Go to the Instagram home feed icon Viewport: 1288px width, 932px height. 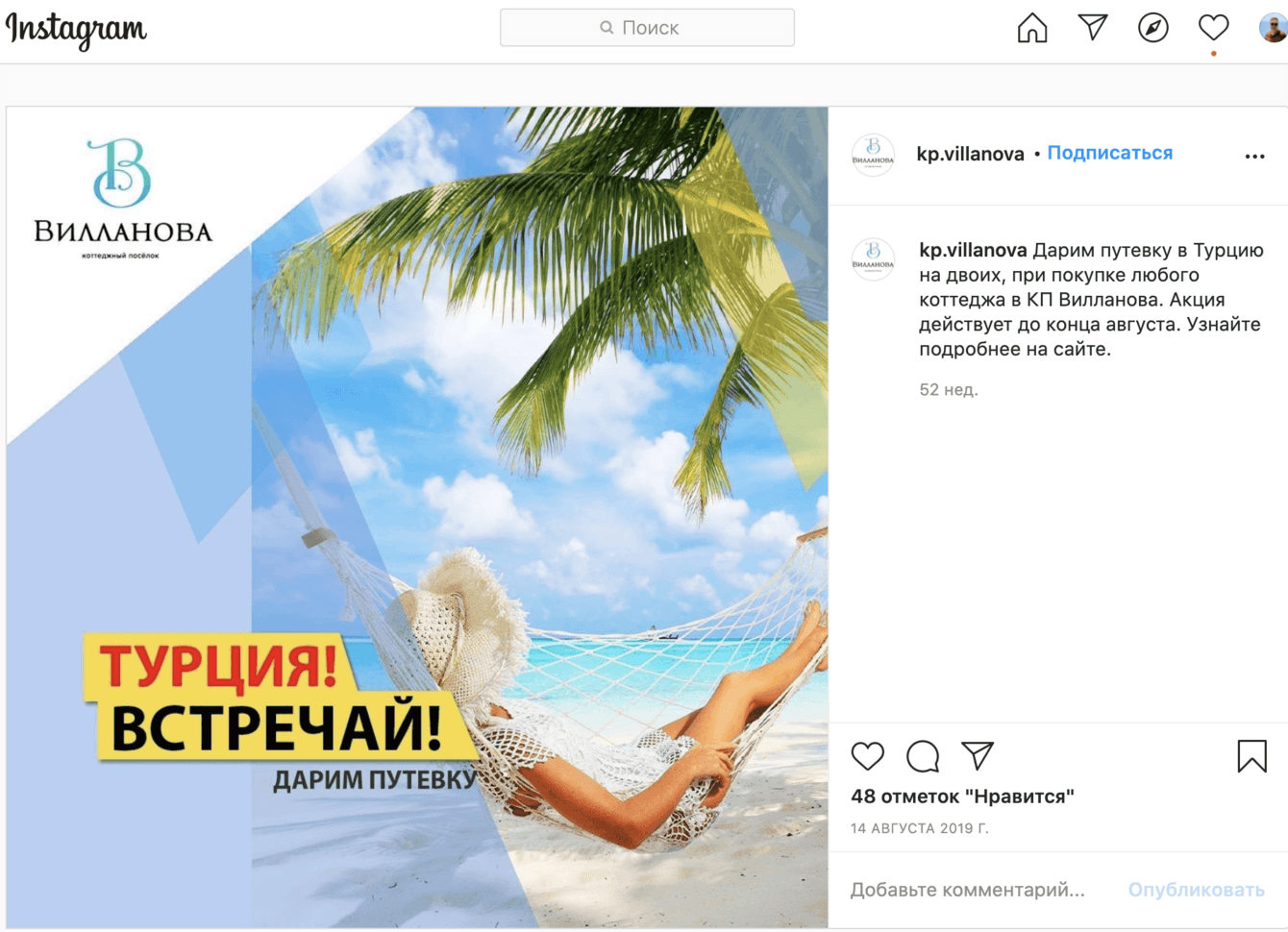[1032, 28]
